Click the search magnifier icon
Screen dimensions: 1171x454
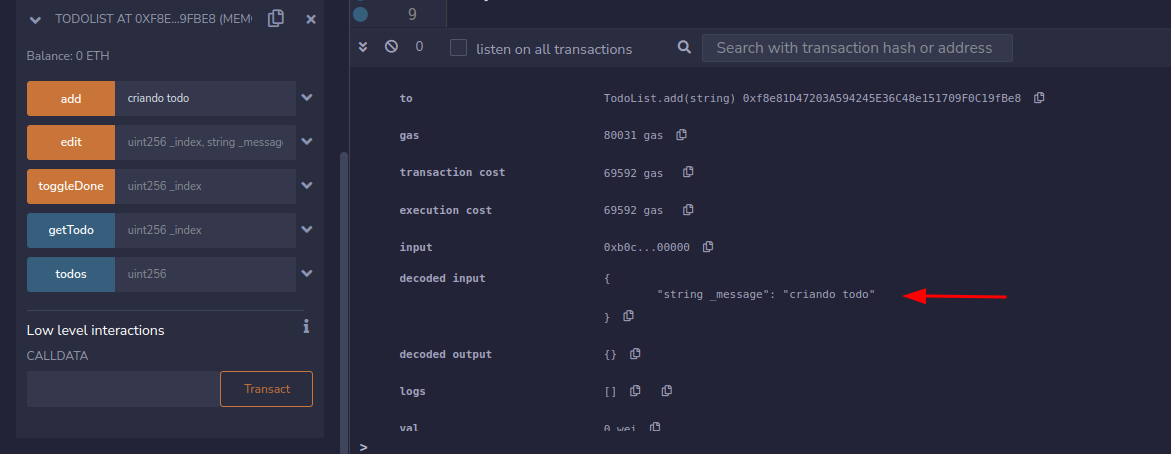coord(684,48)
